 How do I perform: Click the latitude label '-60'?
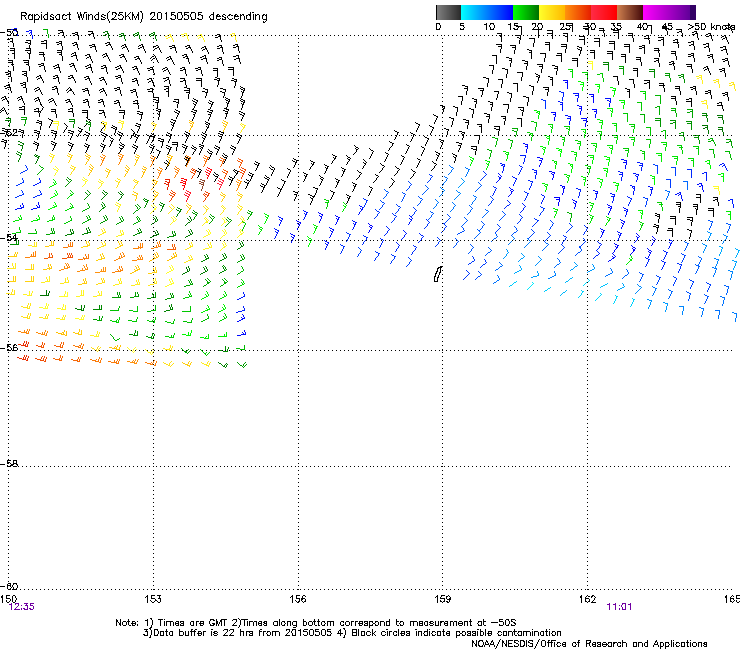[x=9, y=586]
